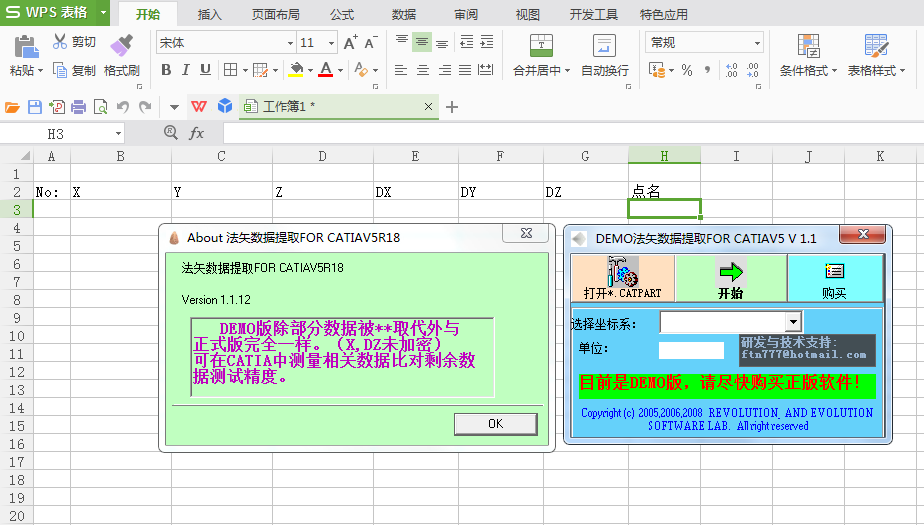The image size is (924, 525).
Task: Select the Format Painter brush
Action: [x=121, y=45]
